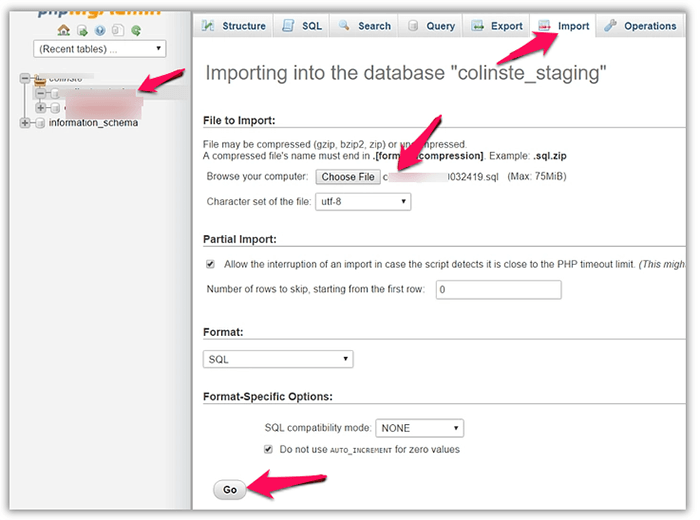Click the Choose File button
This screenshot has height=520, width=700.
[348, 177]
